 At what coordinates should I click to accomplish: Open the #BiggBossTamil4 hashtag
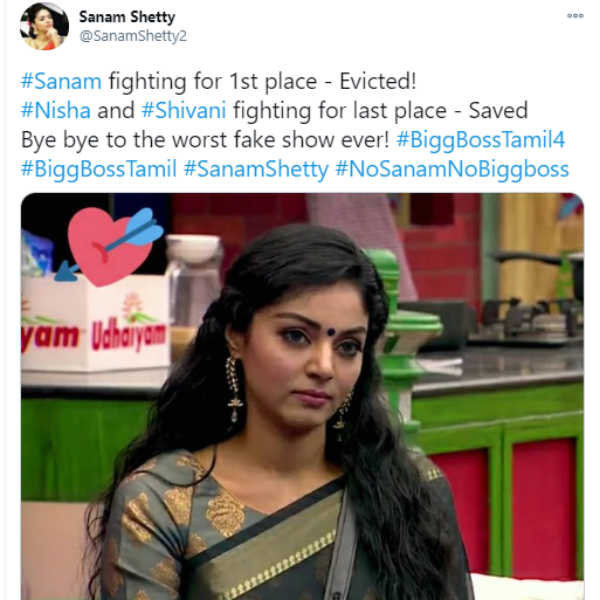481,139
